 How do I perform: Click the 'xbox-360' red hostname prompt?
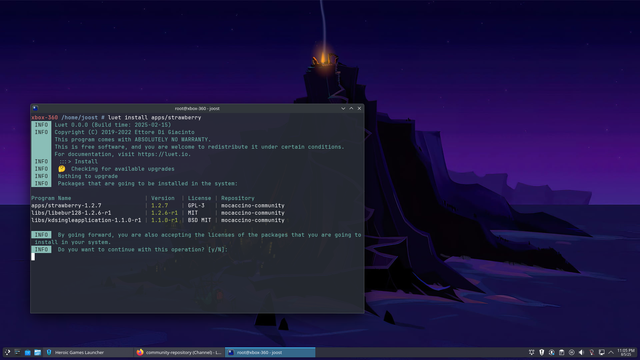pyautogui.click(x=44, y=118)
